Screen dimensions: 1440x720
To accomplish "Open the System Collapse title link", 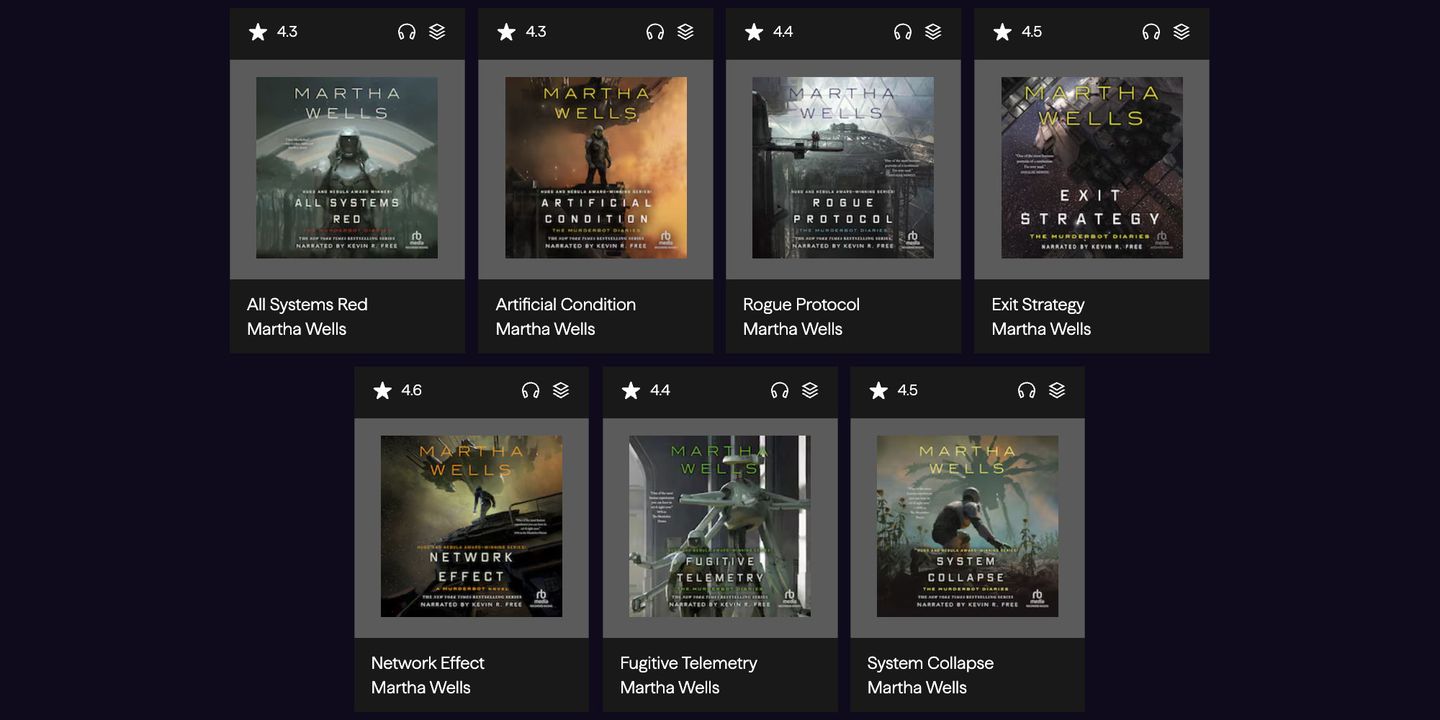I will pyautogui.click(x=930, y=663).
